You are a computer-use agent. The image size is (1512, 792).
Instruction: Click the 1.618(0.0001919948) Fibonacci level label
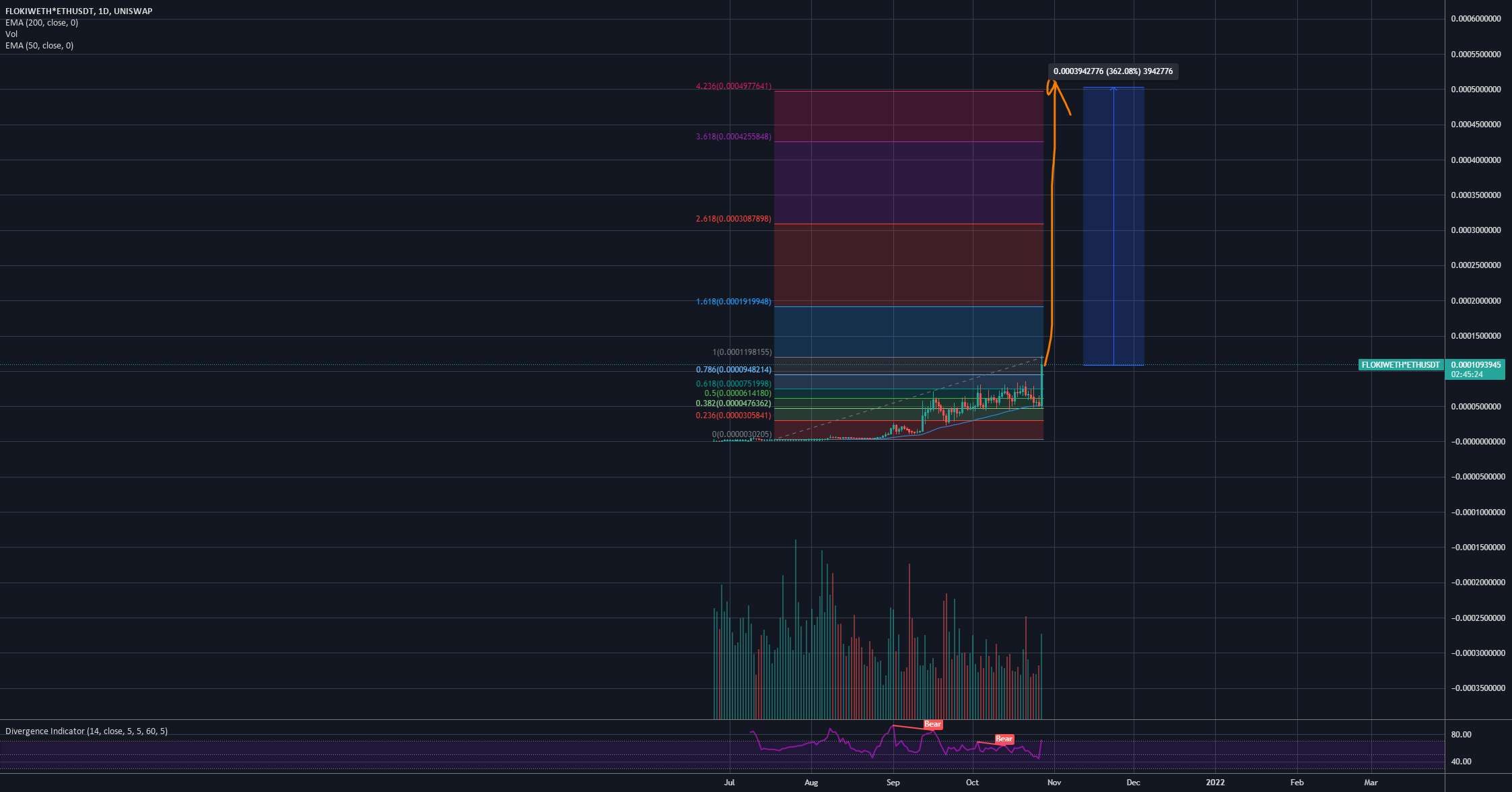tap(734, 302)
